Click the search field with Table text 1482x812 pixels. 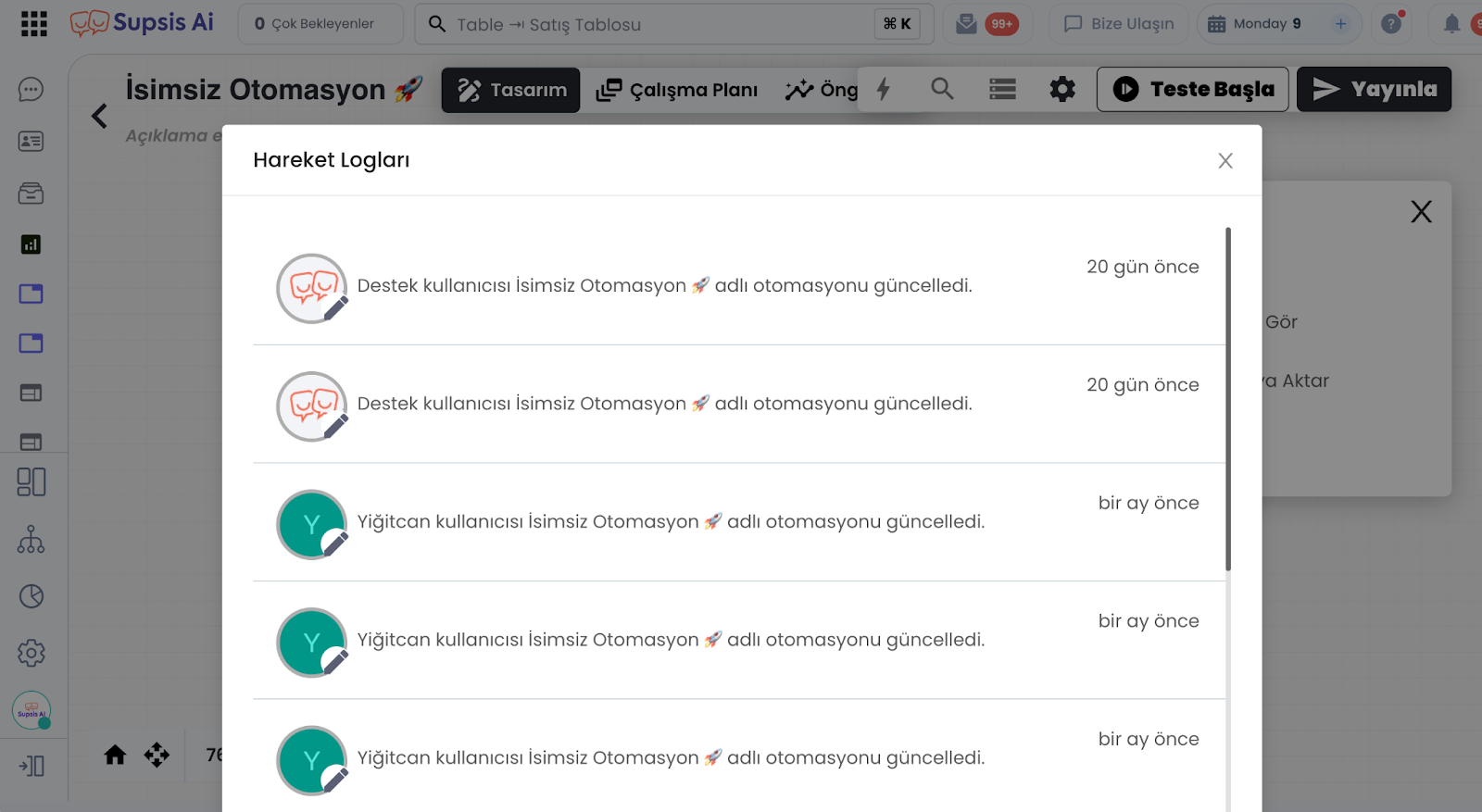[648, 25]
